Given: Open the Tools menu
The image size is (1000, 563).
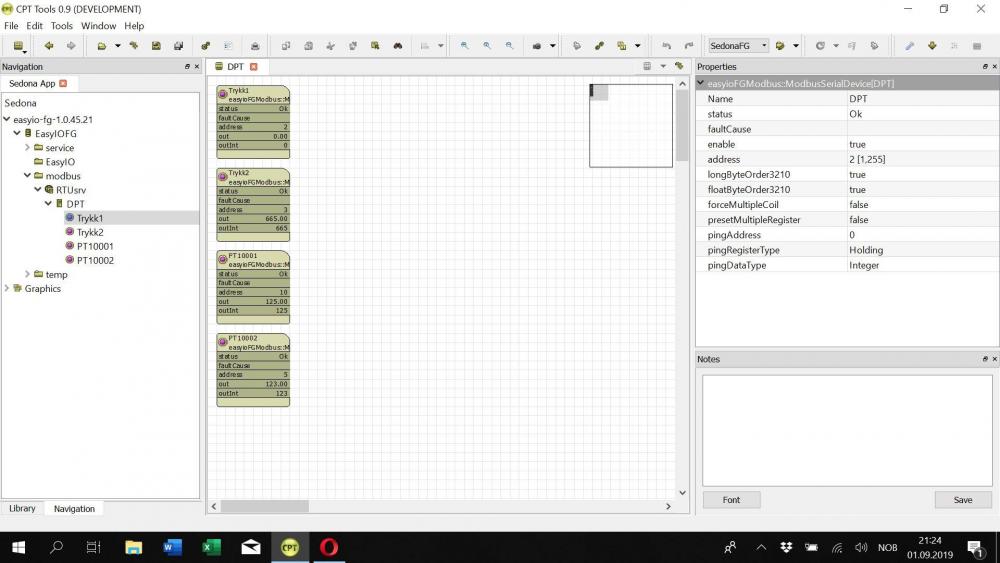Looking at the screenshot, I should pos(62,26).
